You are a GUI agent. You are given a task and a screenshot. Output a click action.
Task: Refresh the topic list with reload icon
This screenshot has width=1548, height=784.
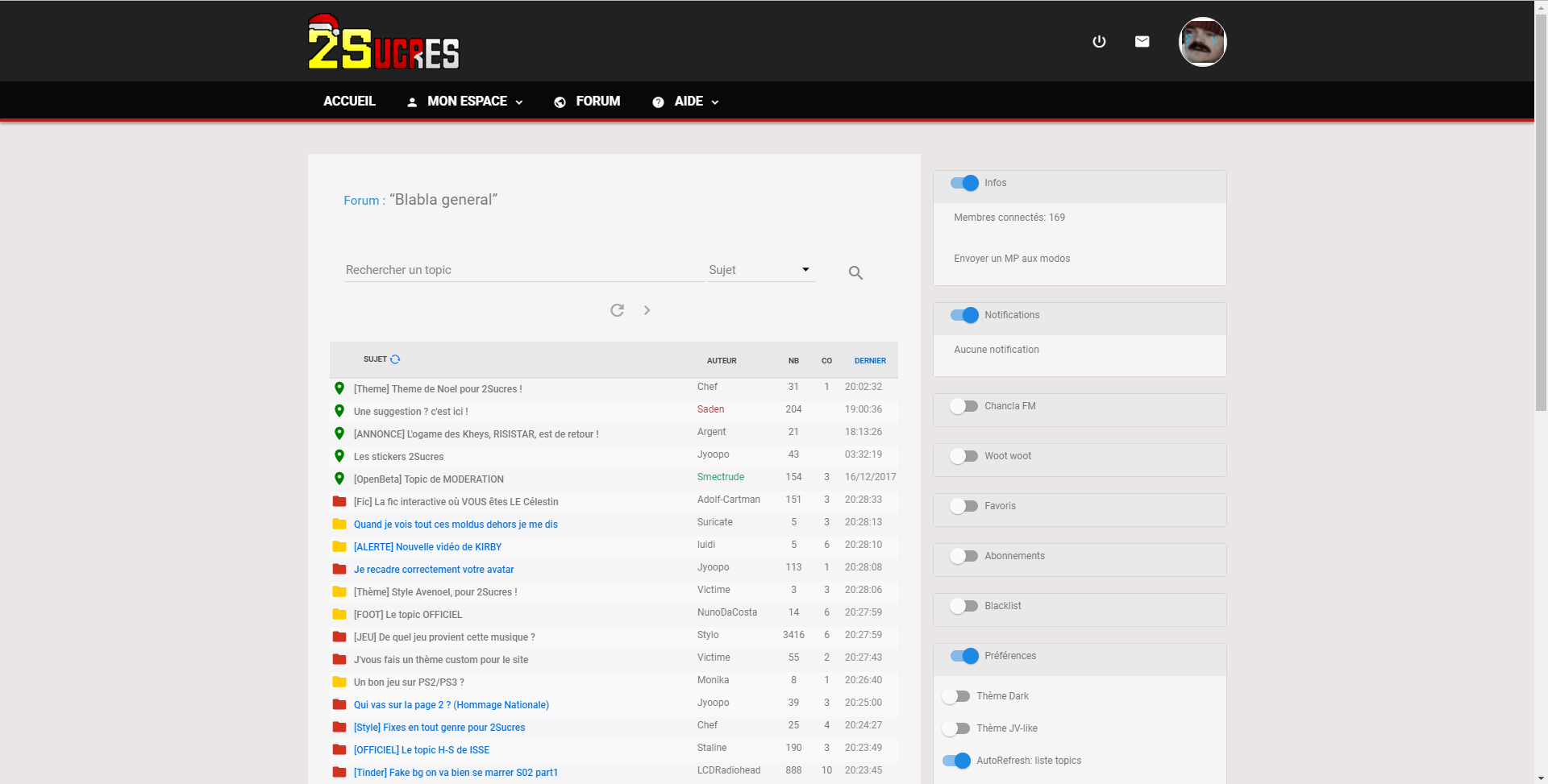point(617,310)
